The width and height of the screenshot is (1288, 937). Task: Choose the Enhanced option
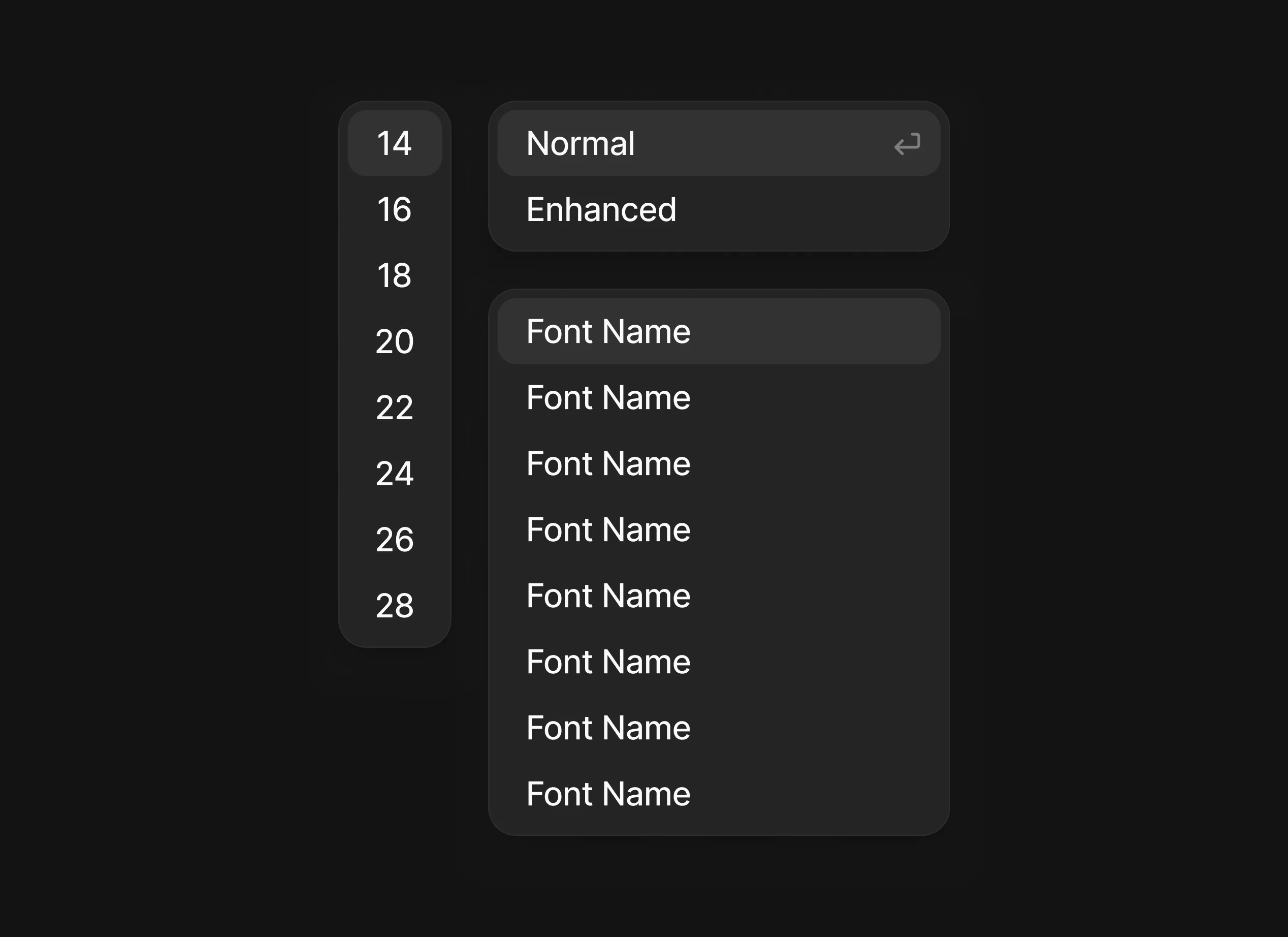coord(601,209)
